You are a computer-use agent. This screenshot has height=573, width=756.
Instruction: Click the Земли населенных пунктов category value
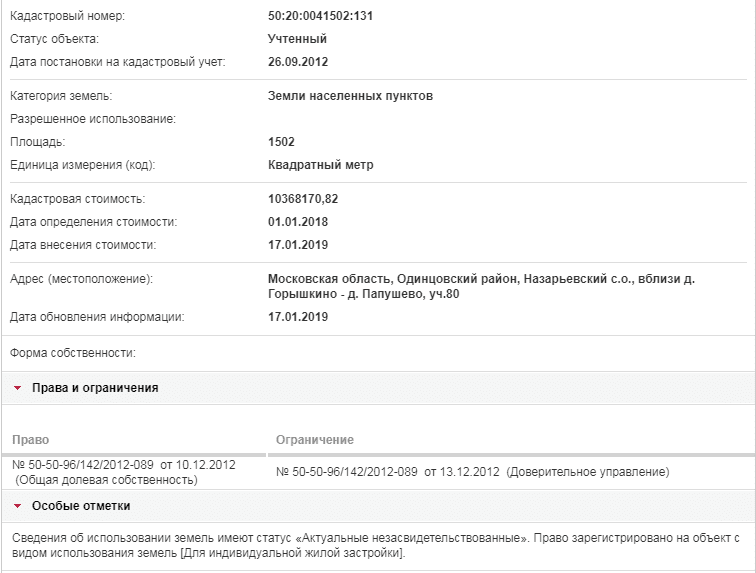351,96
